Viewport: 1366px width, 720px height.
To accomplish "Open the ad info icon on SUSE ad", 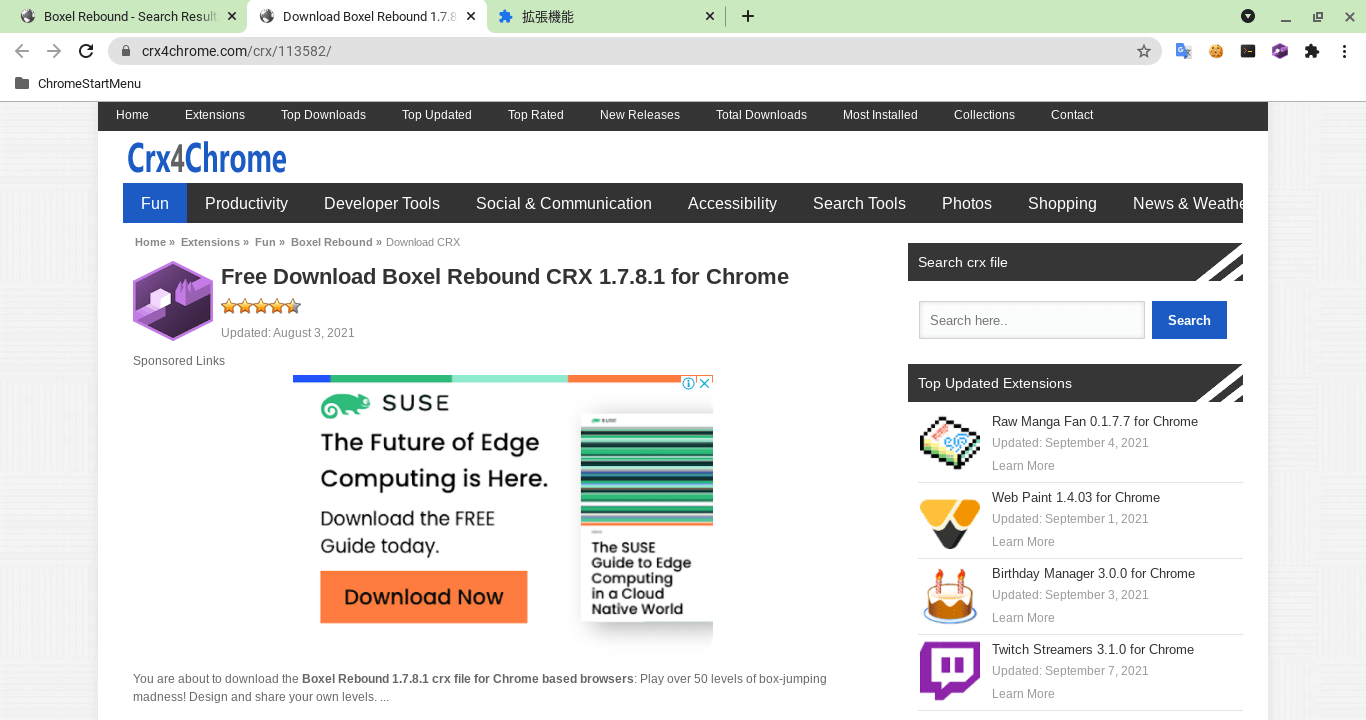I will point(689,383).
